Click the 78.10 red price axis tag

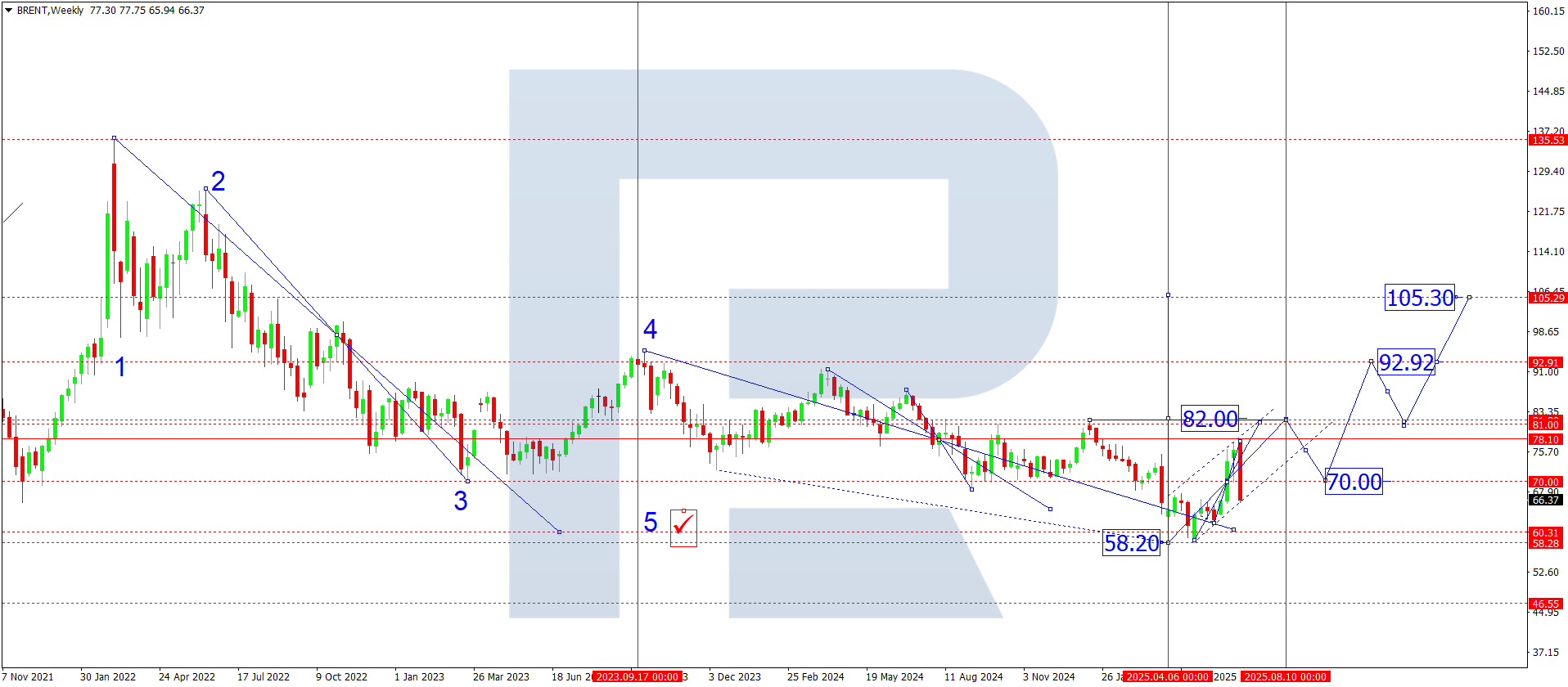point(1545,439)
